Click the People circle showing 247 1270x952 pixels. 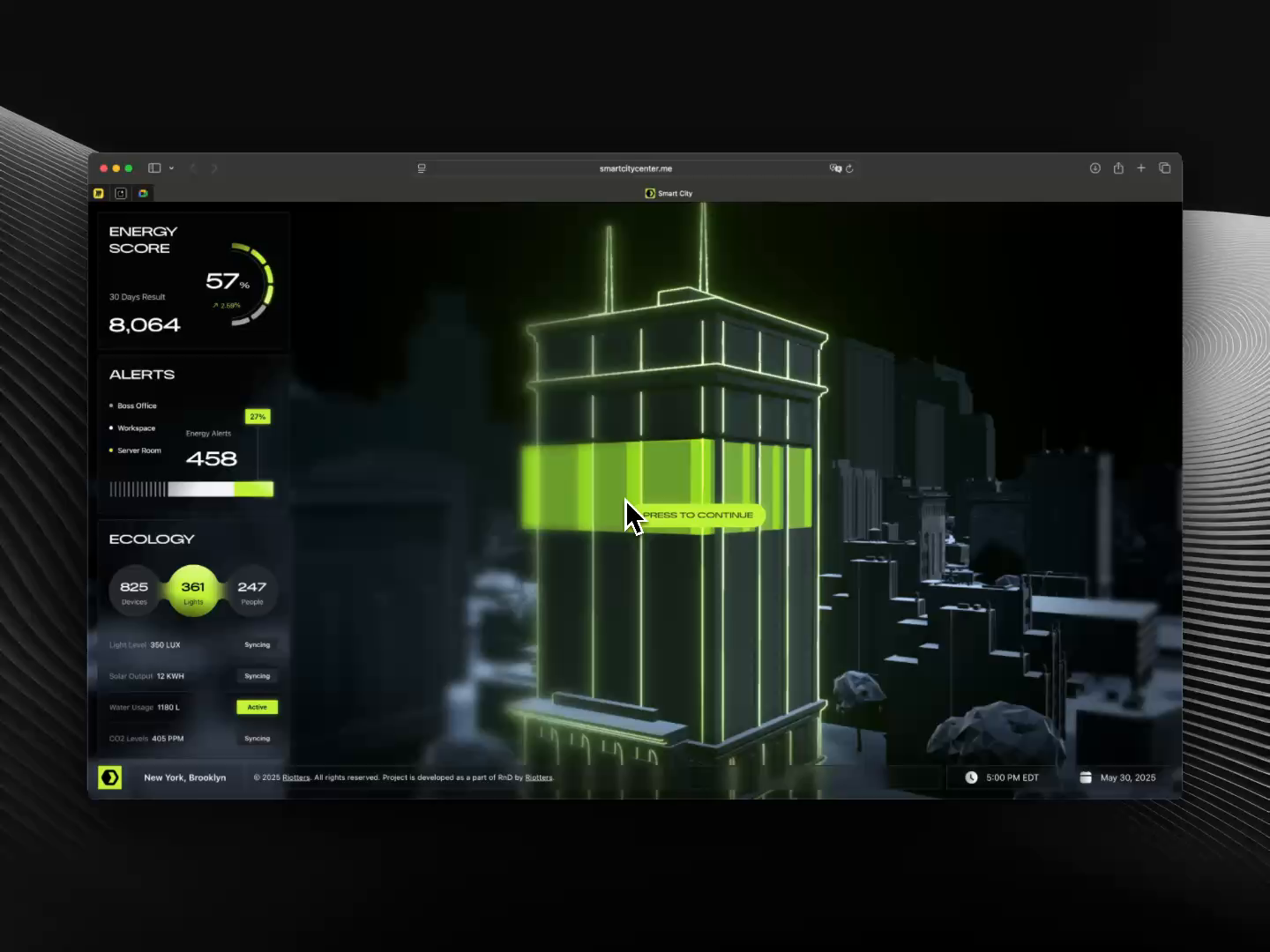pyautogui.click(x=252, y=591)
